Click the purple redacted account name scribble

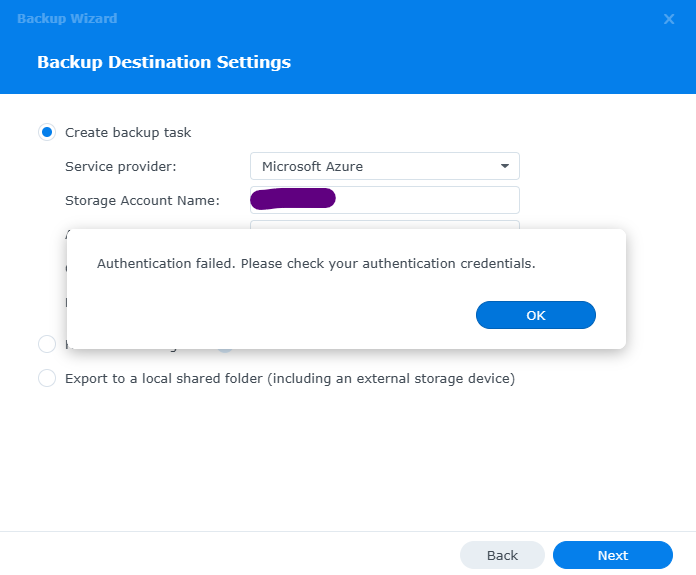(292, 199)
